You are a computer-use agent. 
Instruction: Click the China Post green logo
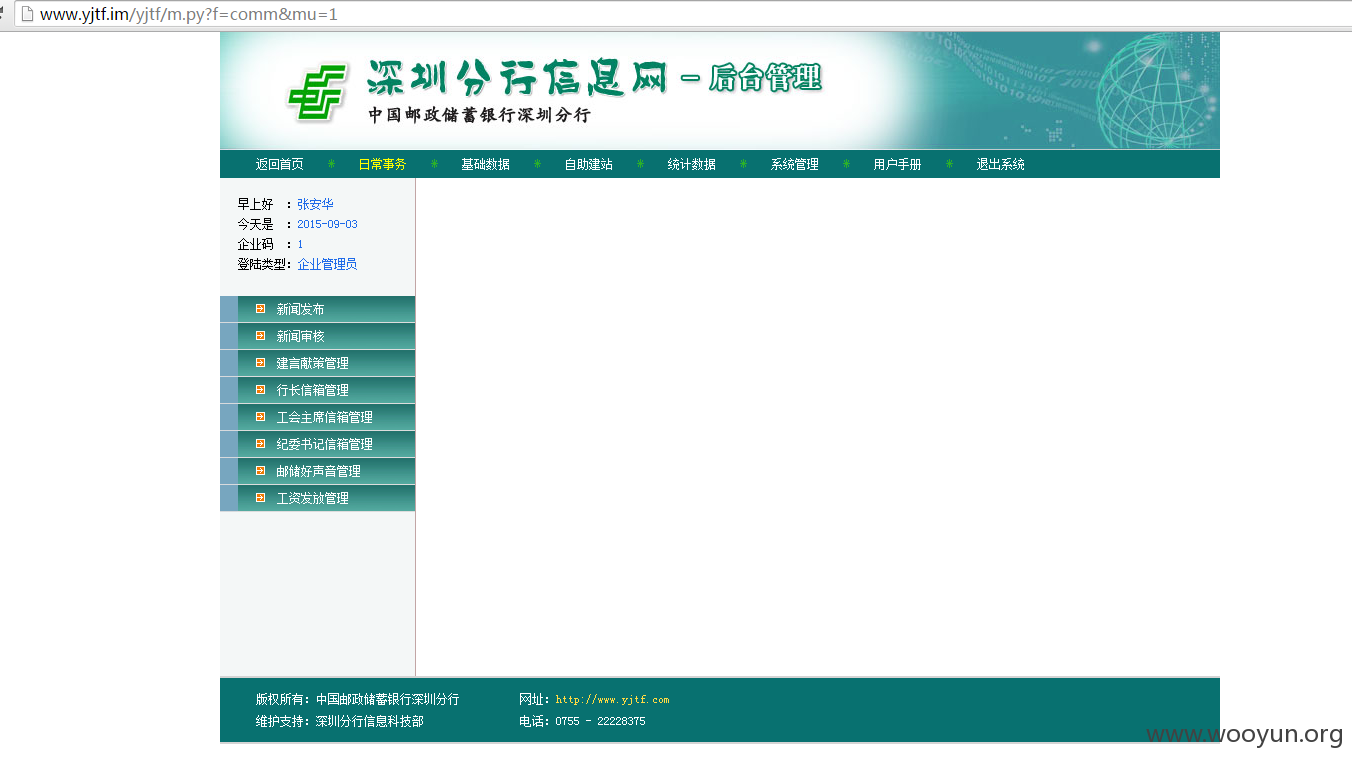click(x=317, y=92)
